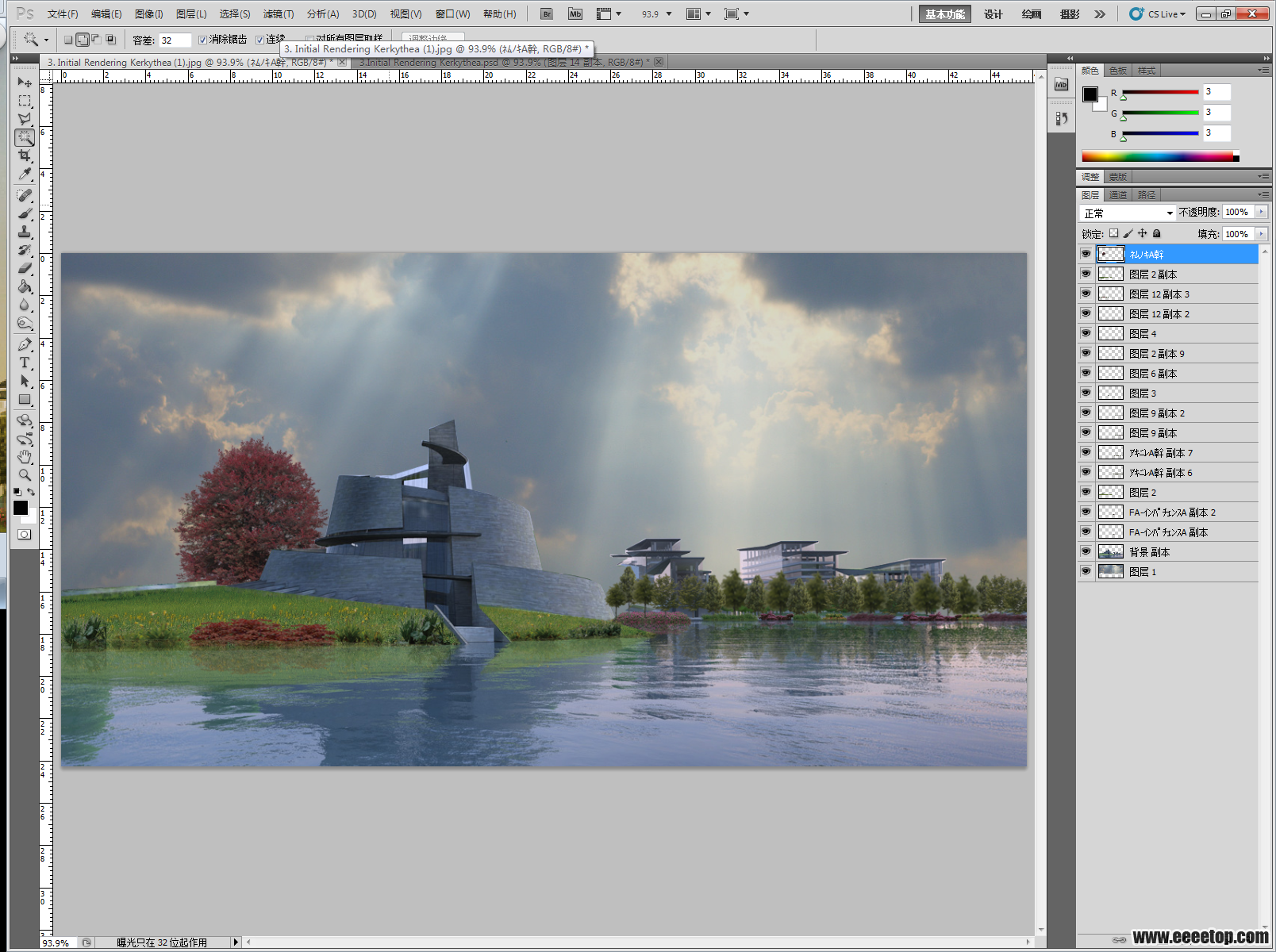The width and height of the screenshot is (1276, 952).
Task: Switch to the 色板 swatches tab
Action: [x=1118, y=71]
